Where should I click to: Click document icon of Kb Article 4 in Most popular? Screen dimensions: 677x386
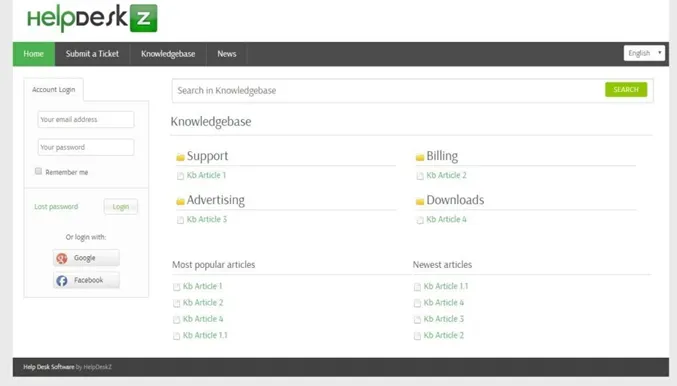(x=176, y=320)
